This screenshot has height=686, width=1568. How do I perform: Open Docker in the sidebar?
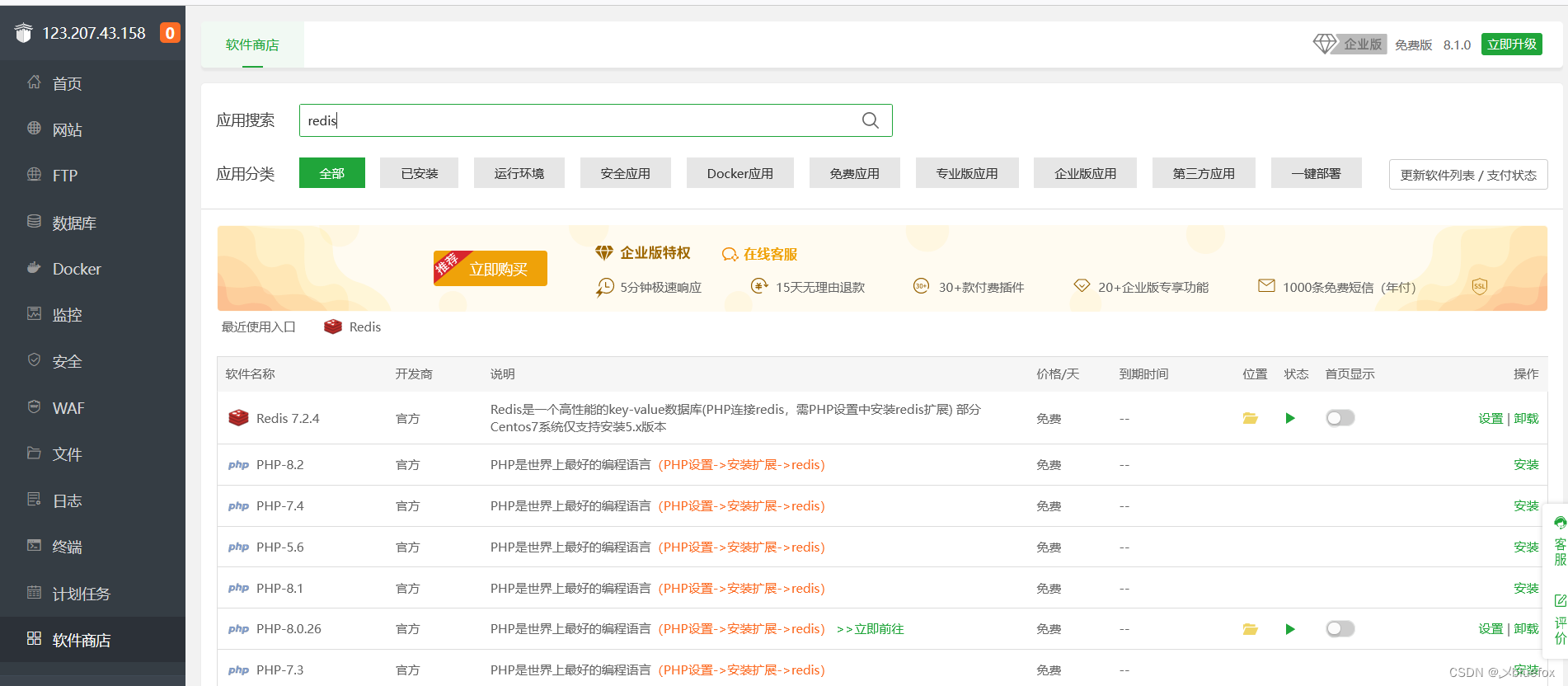click(x=92, y=269)
